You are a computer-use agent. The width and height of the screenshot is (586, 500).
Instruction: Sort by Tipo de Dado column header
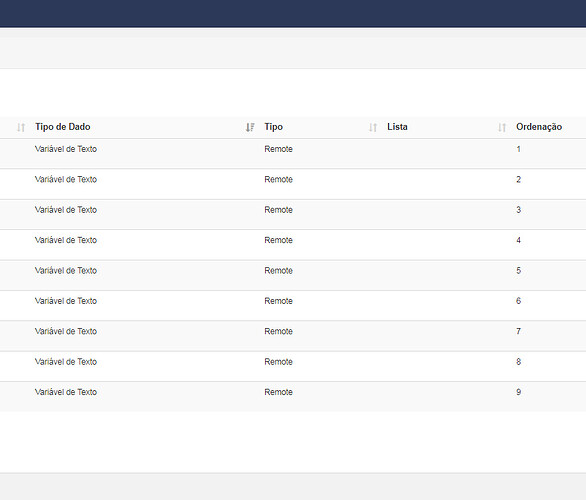click(63, 127)
